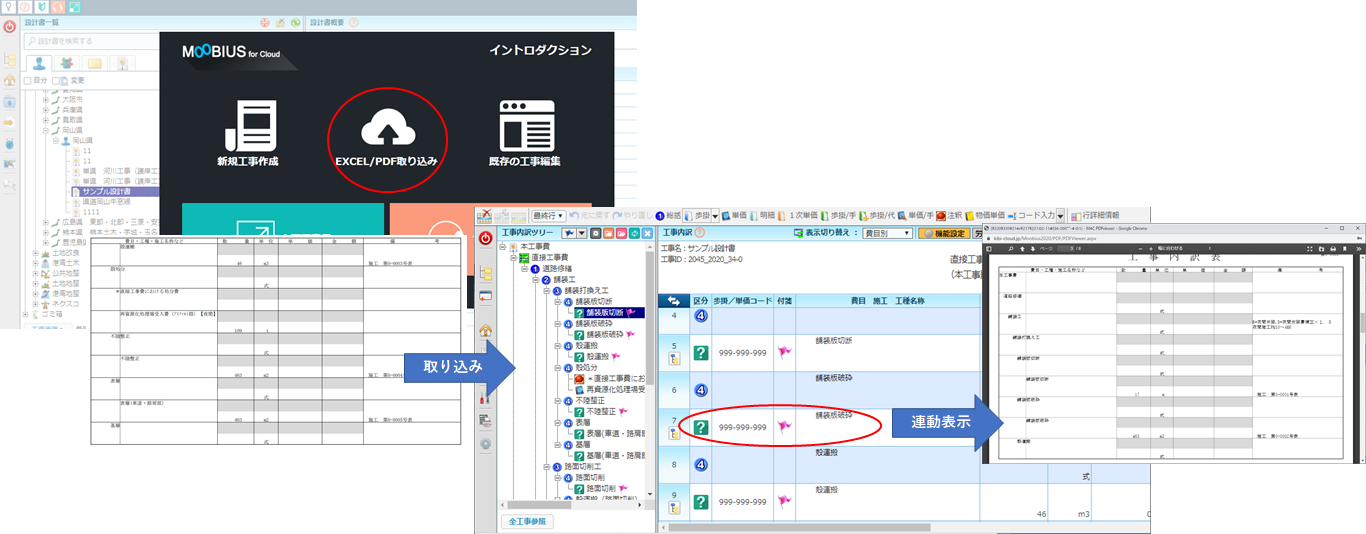Collapse the 路面切削工 tree node
The image size is (1366, 534).
click(x=547, y=467)
